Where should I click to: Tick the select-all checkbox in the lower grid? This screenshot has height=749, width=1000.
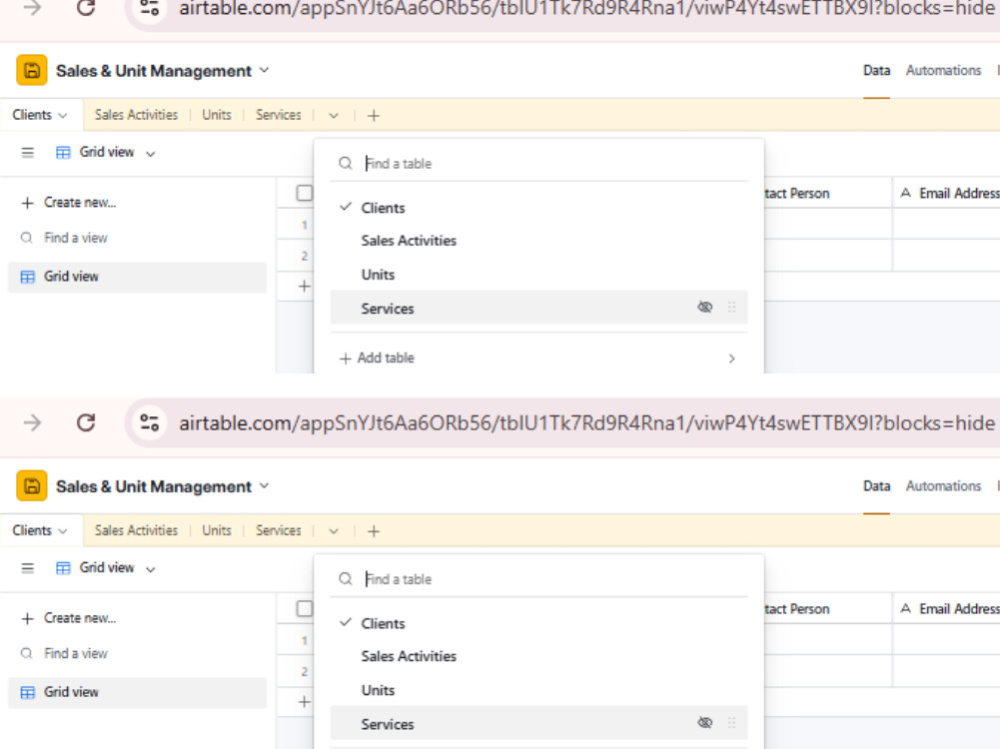click(304, 608)
